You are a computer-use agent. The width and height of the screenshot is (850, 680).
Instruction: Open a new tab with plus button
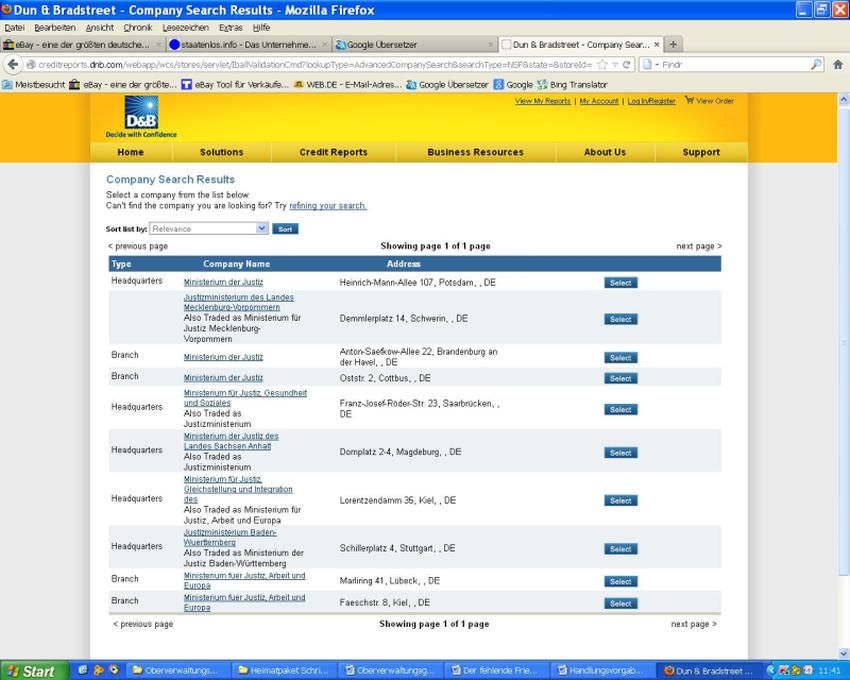pos(673,44)
